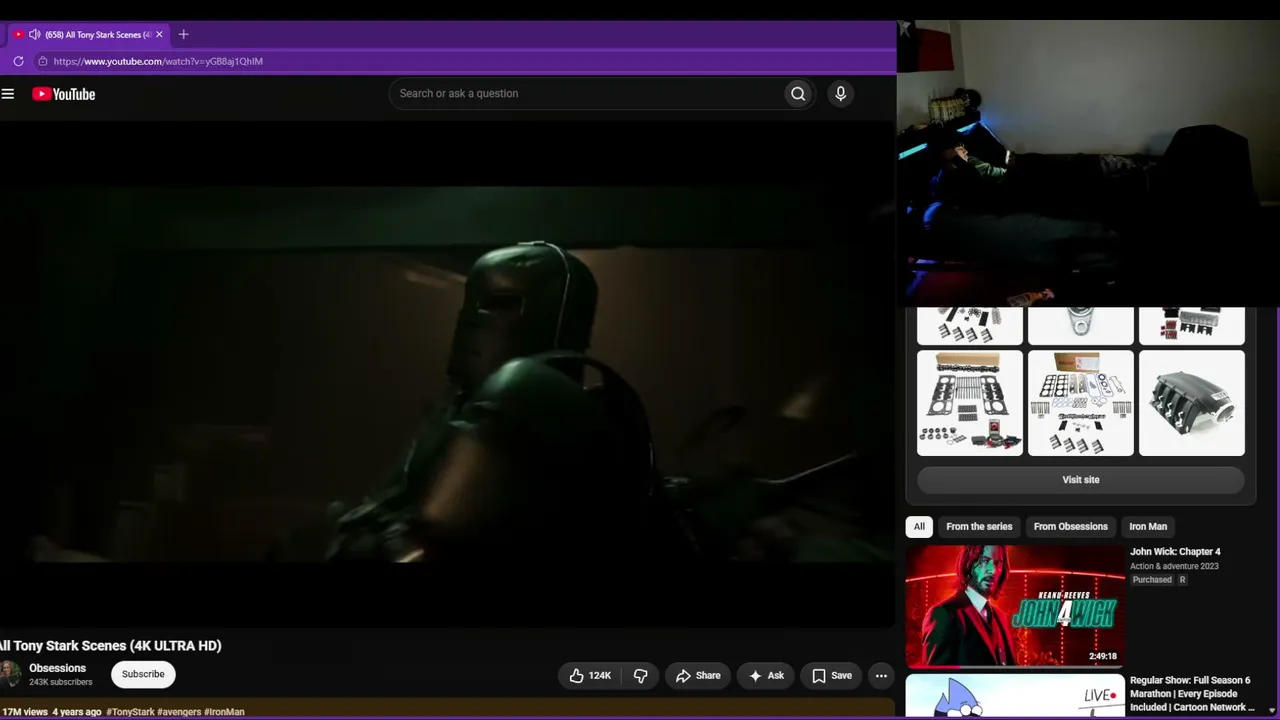1280x720 pixels.
Task: Open the #IronMan hashtag link
Action: (224, 712)
